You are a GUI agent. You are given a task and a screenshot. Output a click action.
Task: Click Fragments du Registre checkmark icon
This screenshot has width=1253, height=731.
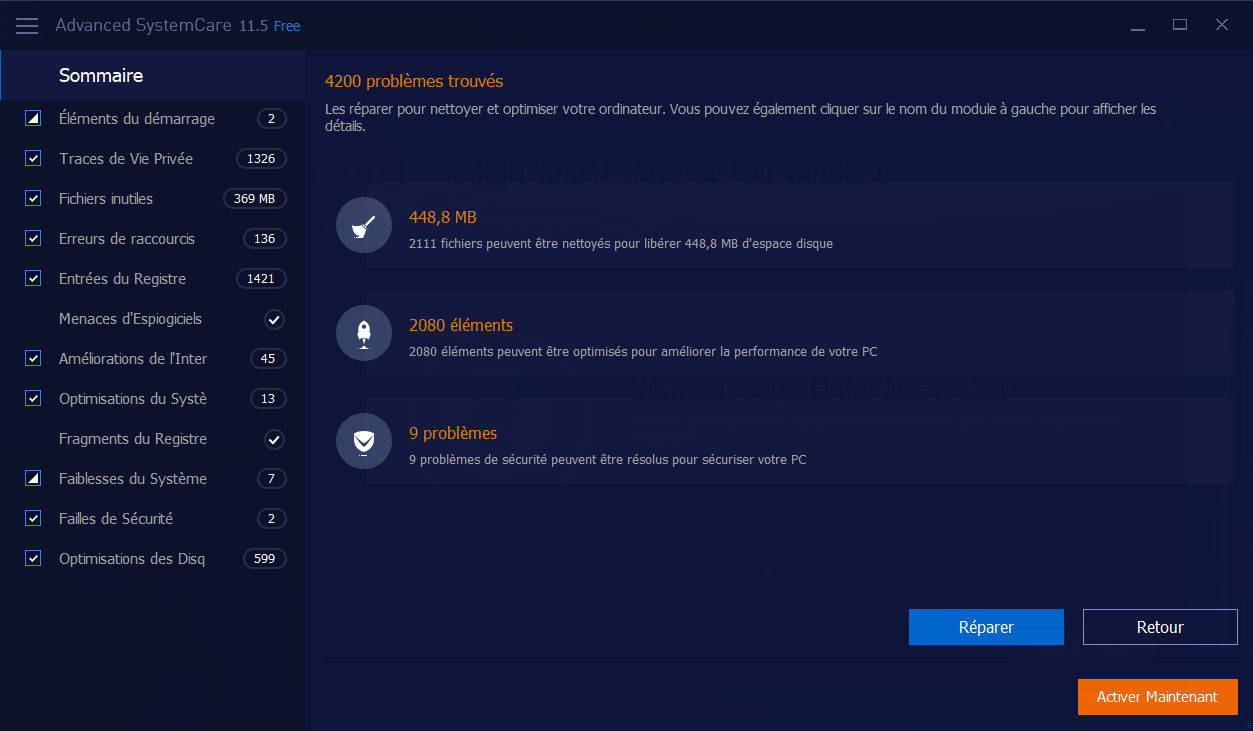click(274, 439)
